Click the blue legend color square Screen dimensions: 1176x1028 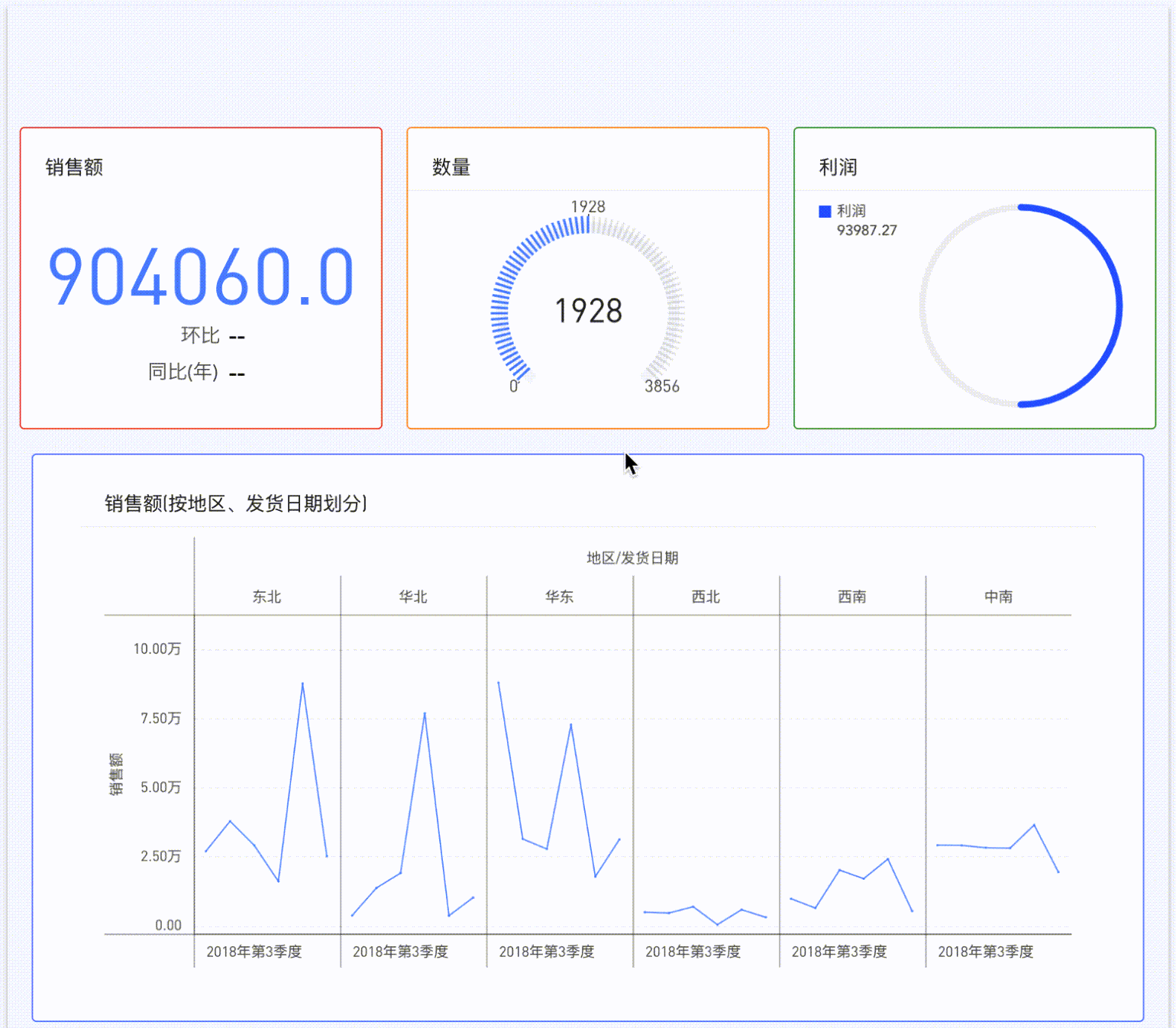824,210
